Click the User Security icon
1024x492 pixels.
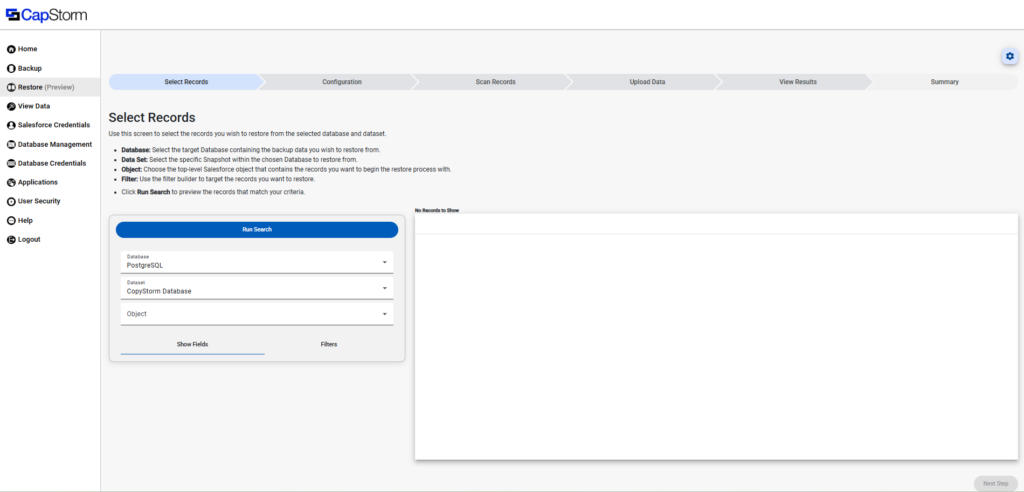point(11,201)
